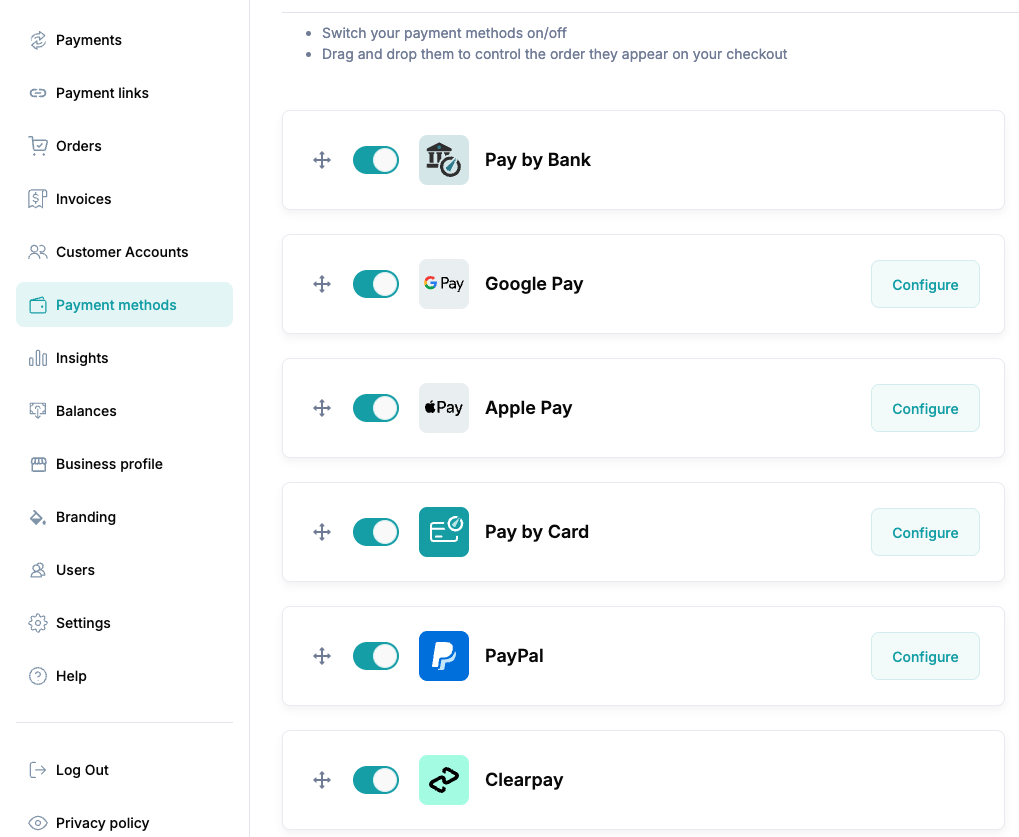1019x837 pixels.
Task: Log Out from the sidebar
Action: (82, 770)
